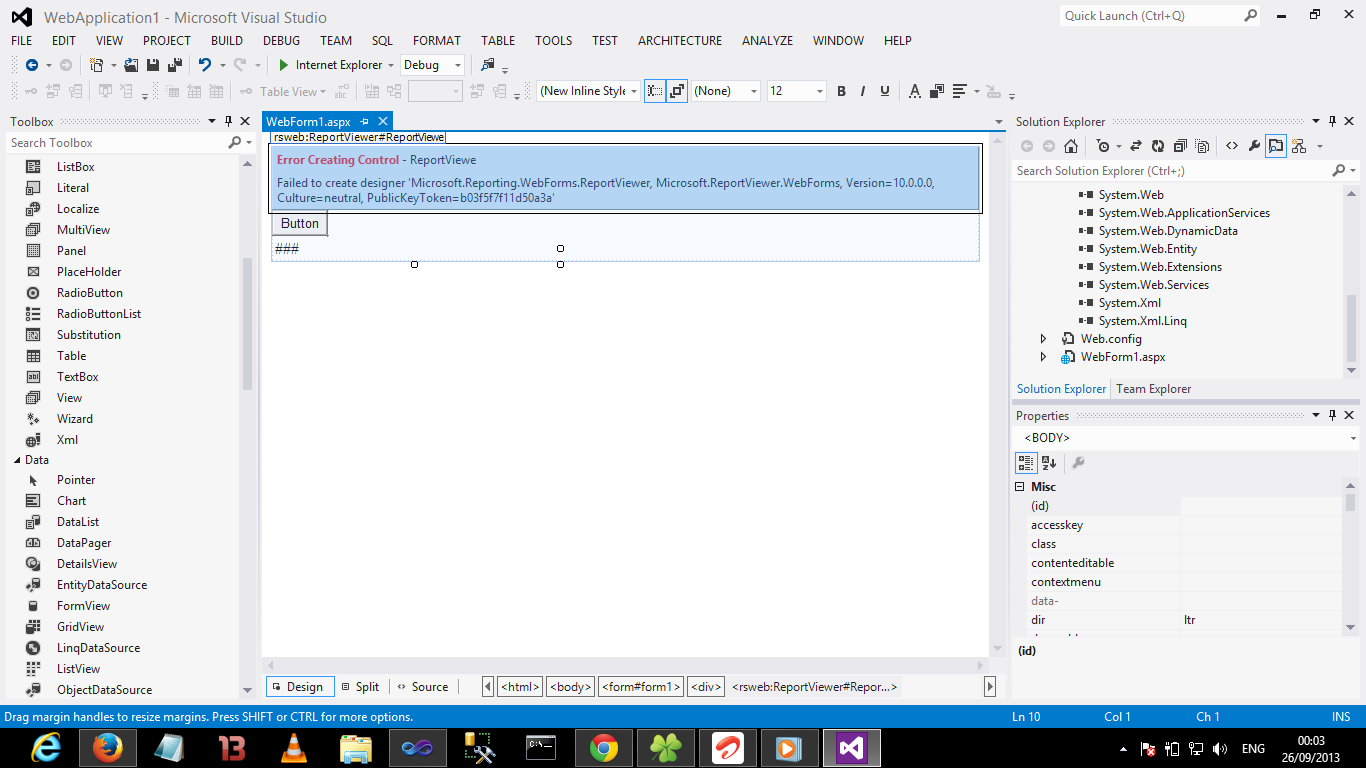
Task: Click Pending Changes Filter icon in Solution Explorer
Action: [1102, 146]
